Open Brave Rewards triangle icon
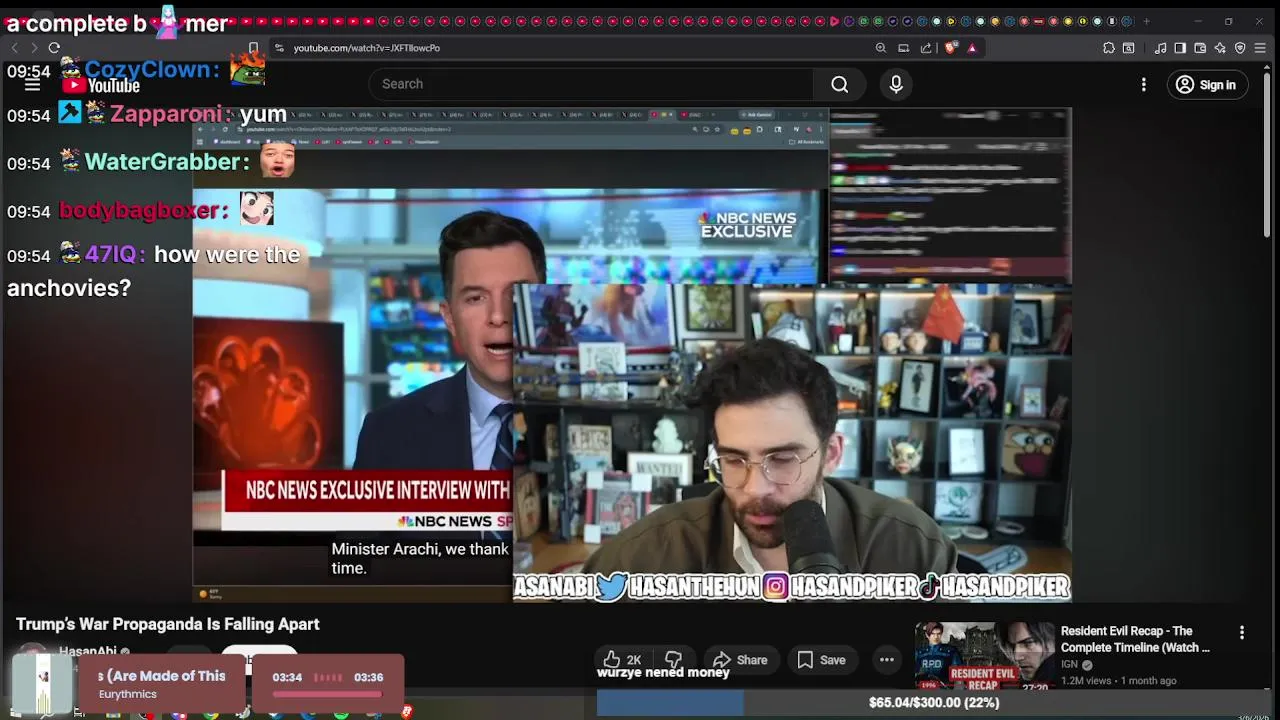 tap(971, 48)
